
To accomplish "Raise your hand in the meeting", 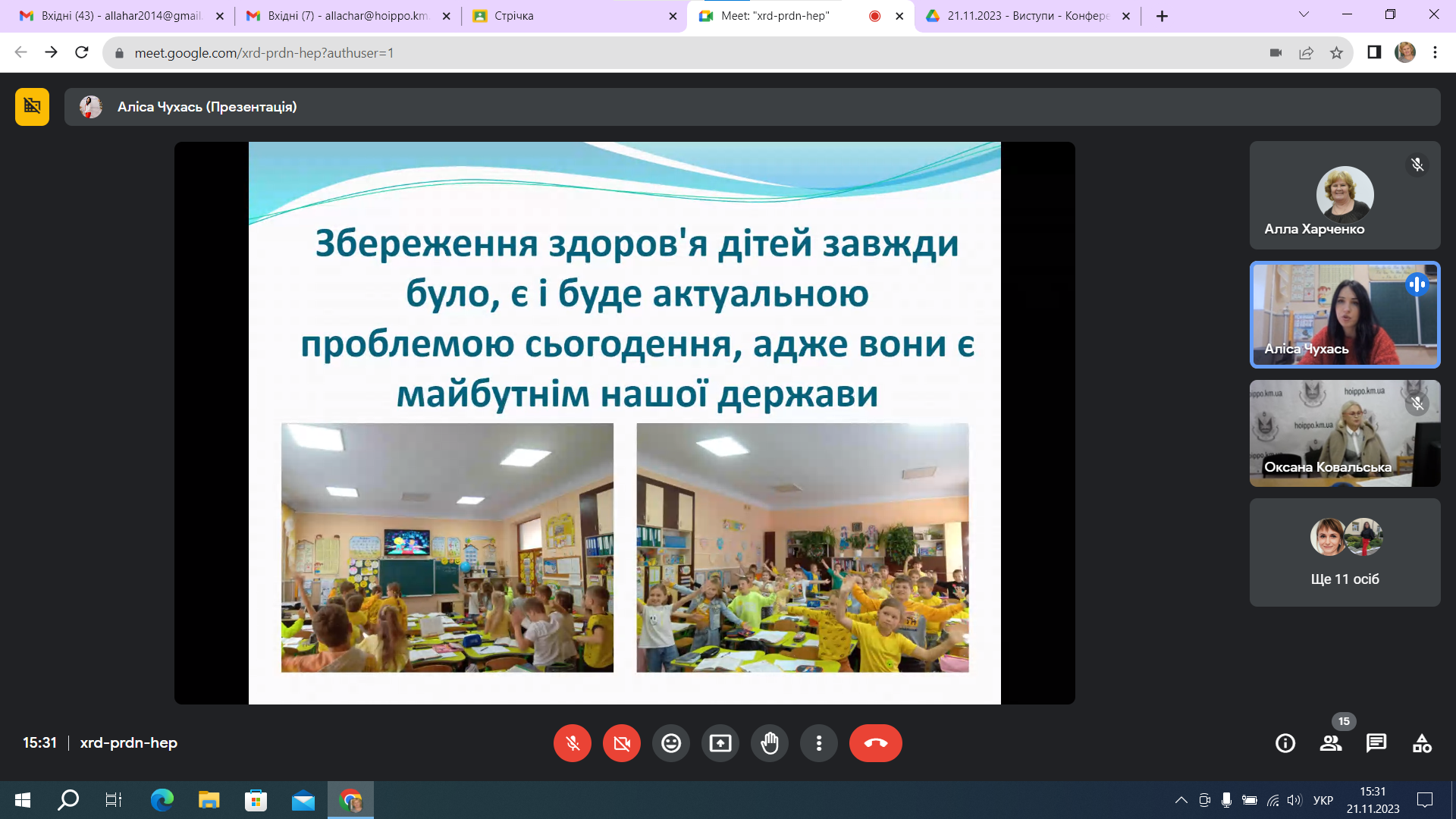I will coord(770,743).
